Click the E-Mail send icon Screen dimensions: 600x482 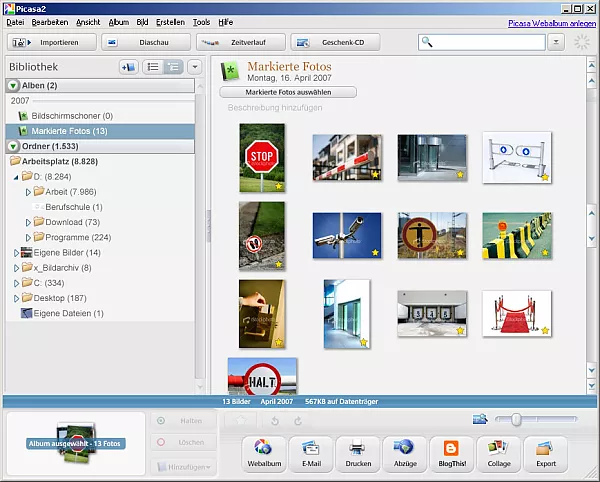pos(309,452)
